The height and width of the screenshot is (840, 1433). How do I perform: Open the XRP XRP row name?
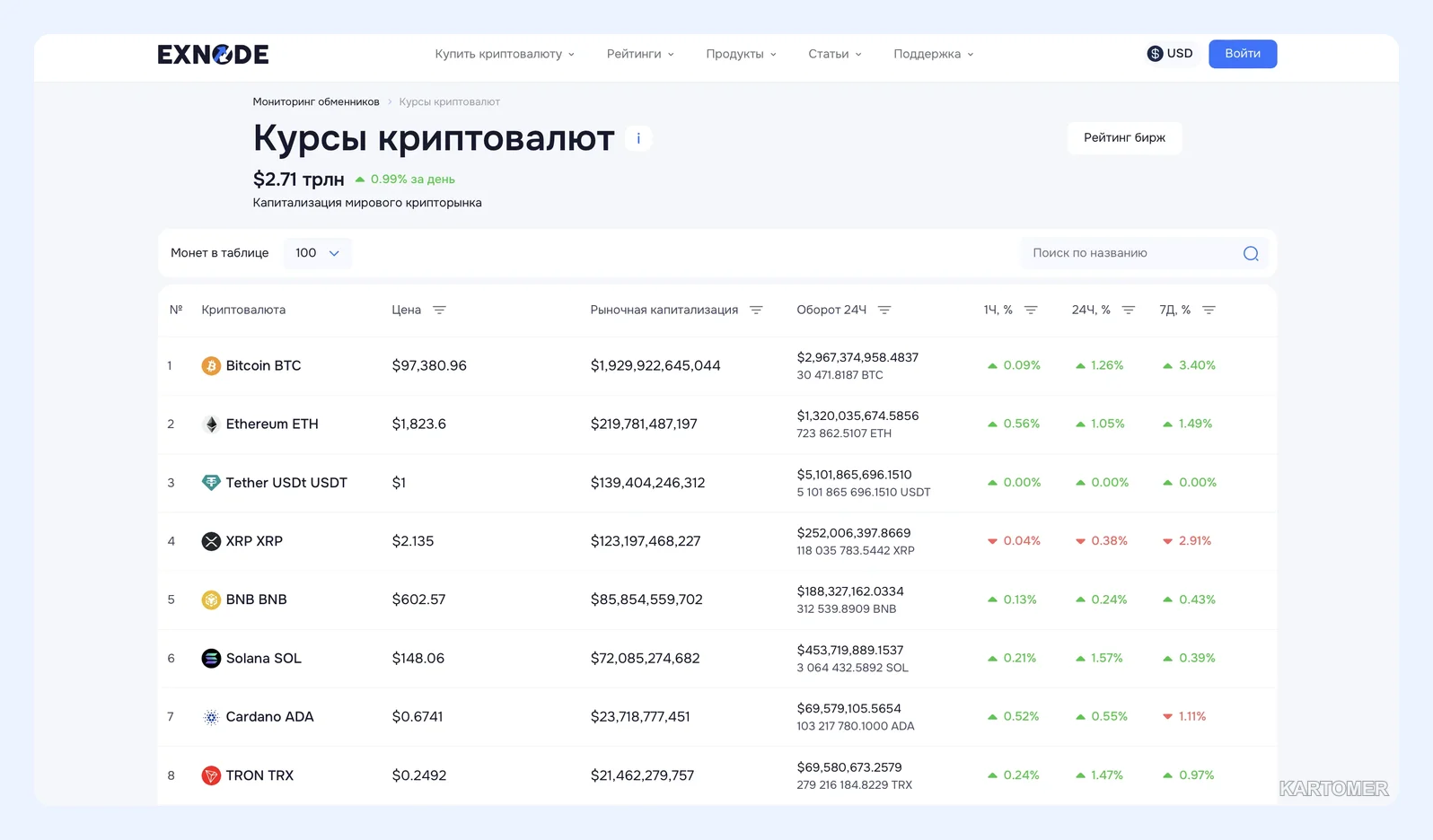(x=254, y=541)
